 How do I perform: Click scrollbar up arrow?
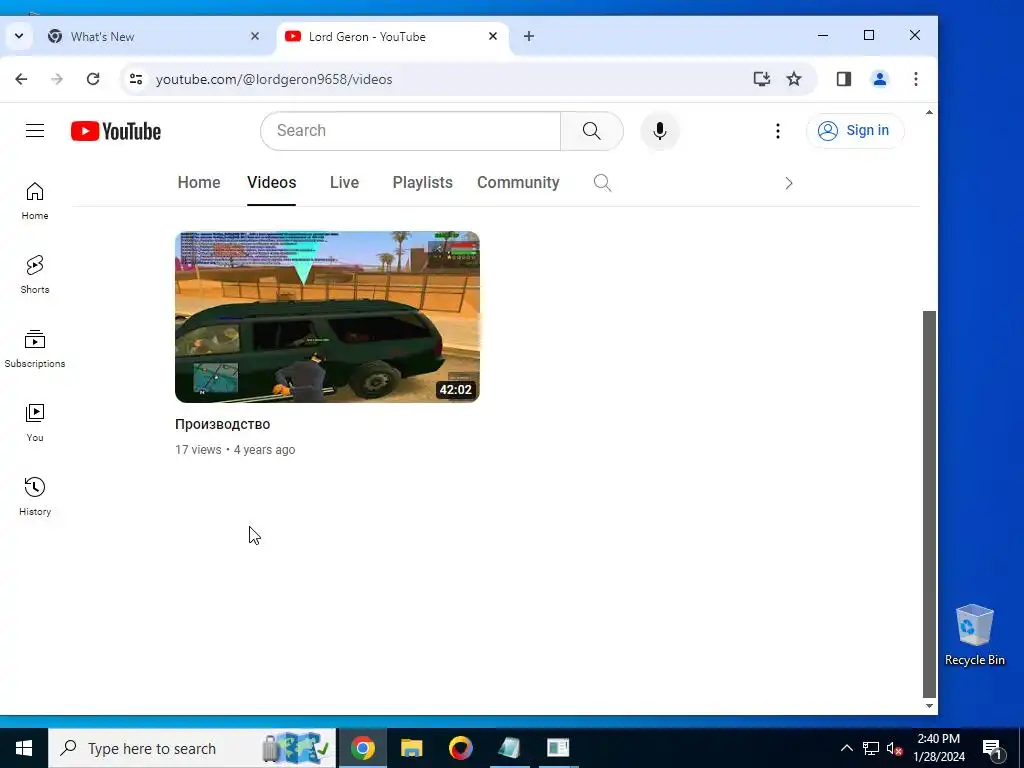pos(929,112)
